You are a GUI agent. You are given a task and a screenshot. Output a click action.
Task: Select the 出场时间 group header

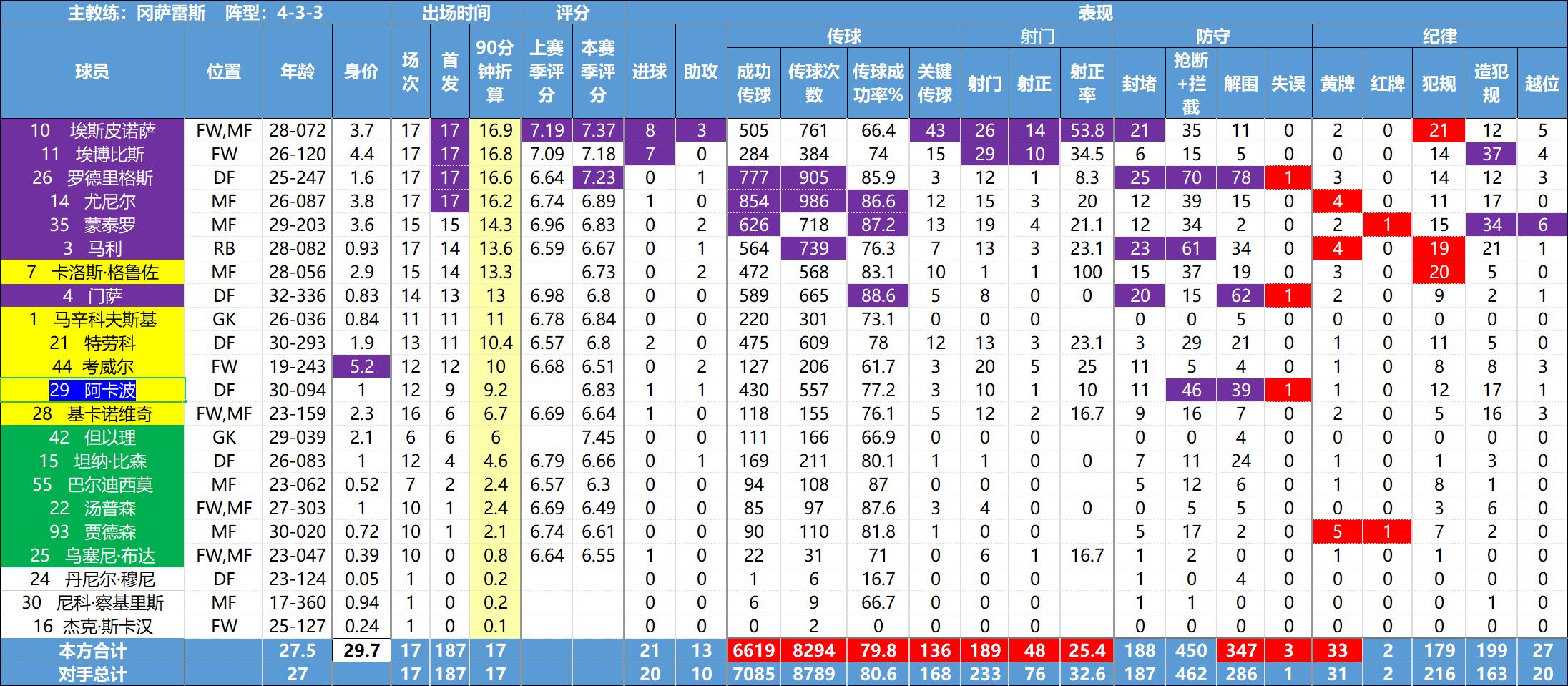(456, 12)
